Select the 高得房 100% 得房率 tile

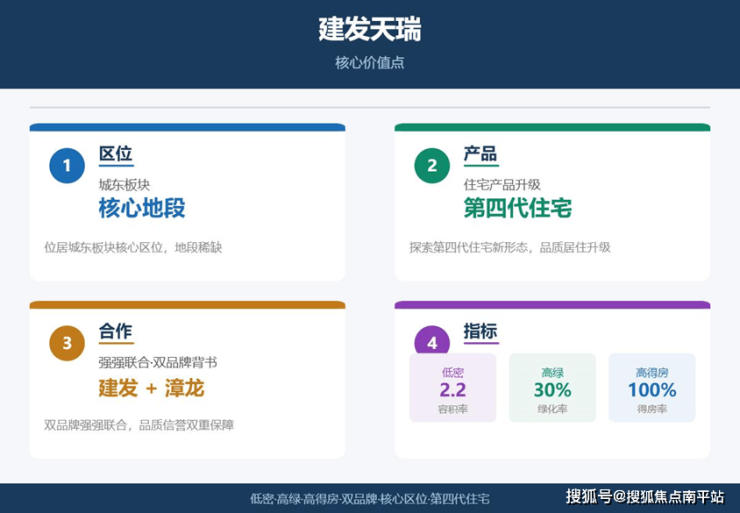(651, 388)
